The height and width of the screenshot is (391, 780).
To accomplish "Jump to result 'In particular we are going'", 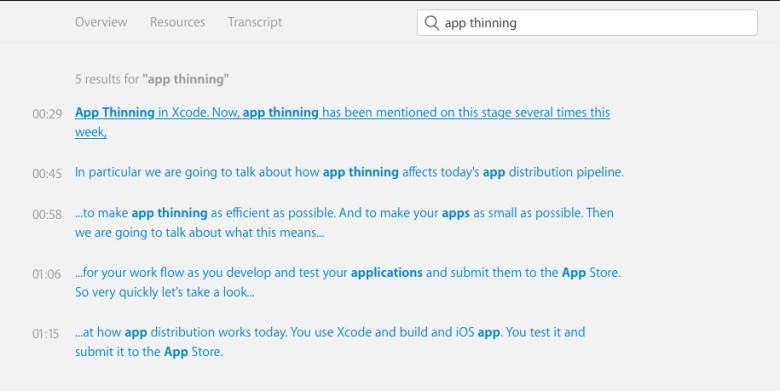I will (x=349, y=173).
